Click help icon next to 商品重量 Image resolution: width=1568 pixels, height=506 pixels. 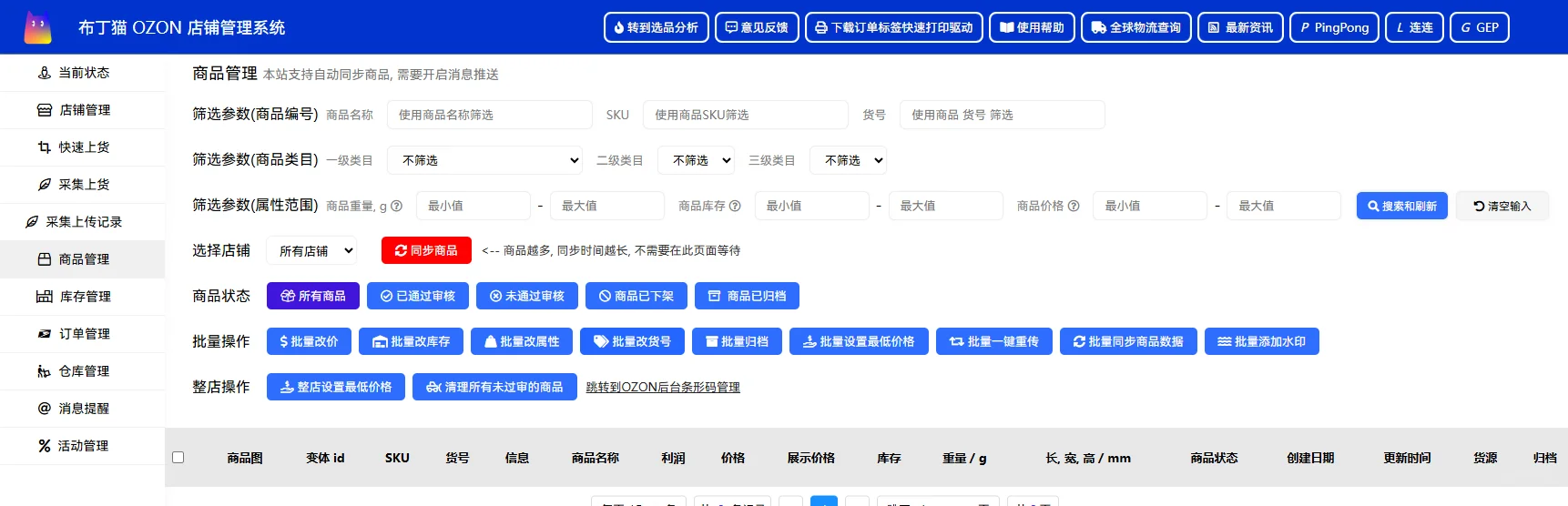[396, 206]
